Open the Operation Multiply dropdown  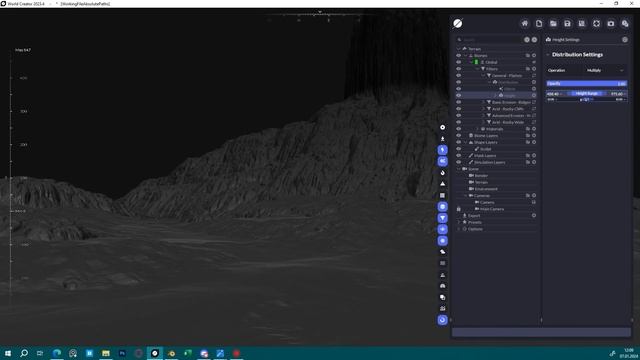point(605,70)
